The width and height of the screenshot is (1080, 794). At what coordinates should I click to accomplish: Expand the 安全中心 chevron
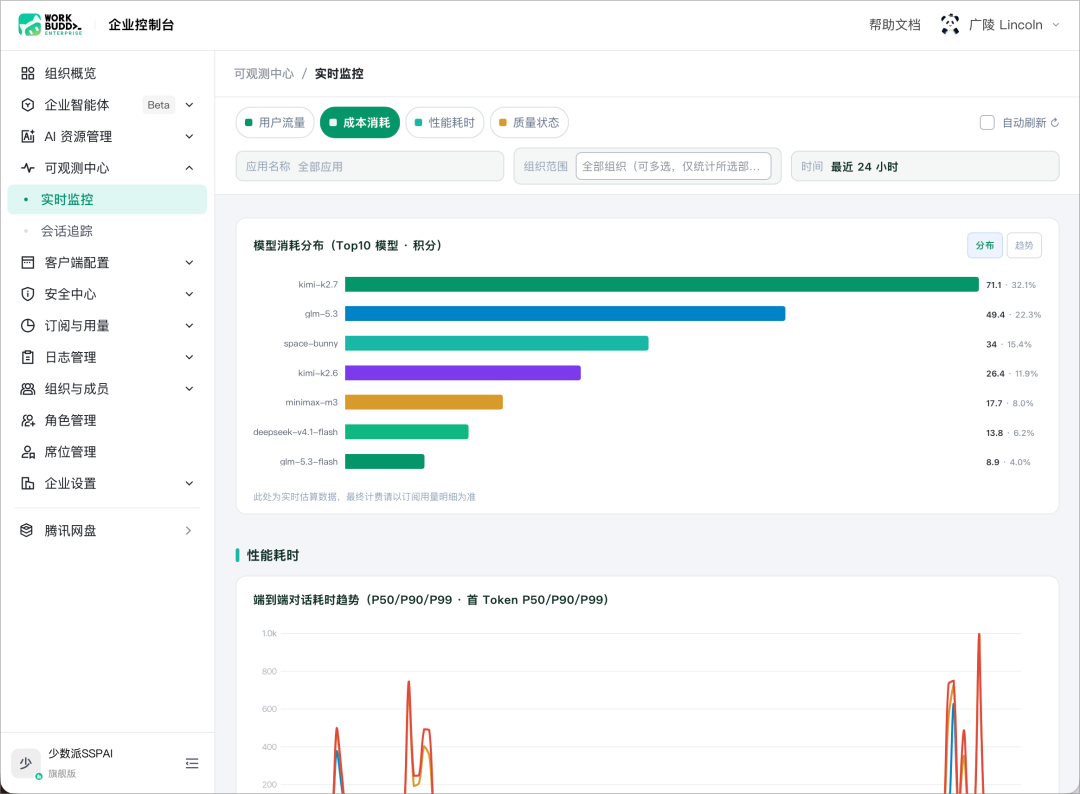tap(189, 294)
